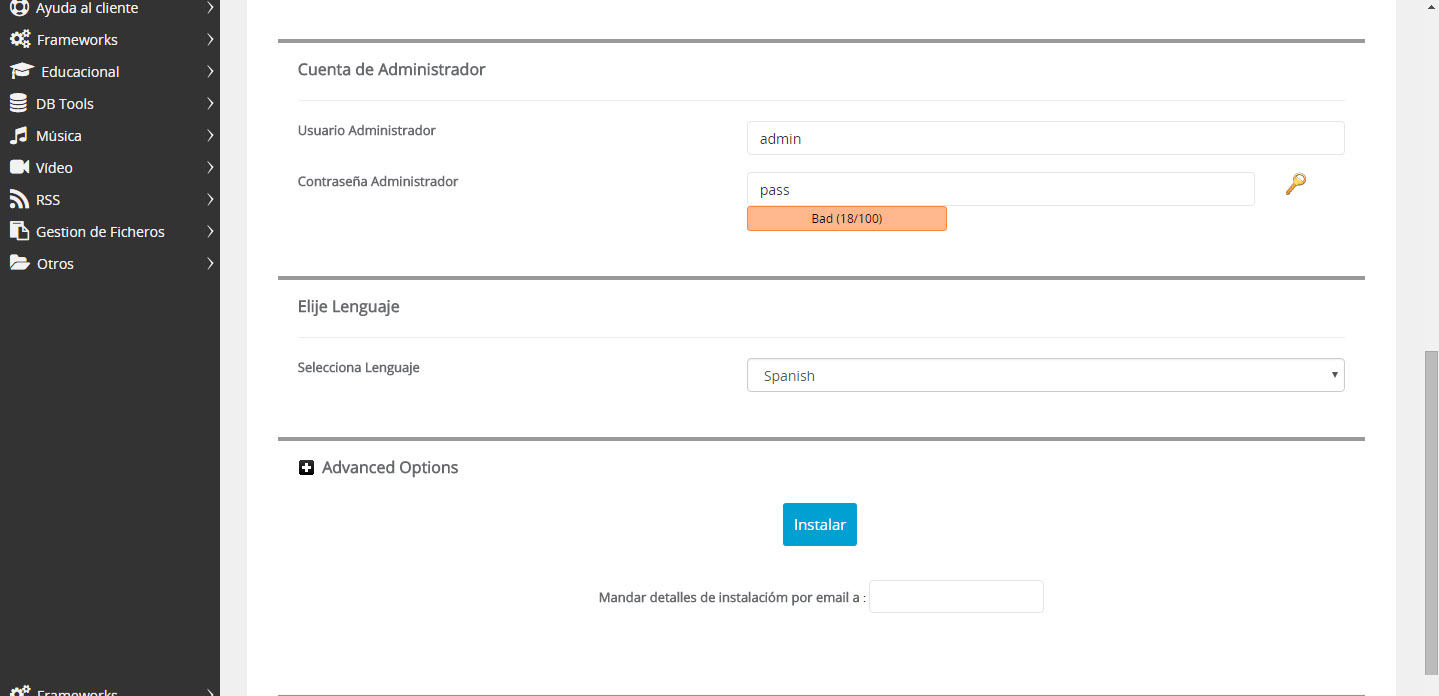Click the Usuario Administrador text field

point(1045,139)
